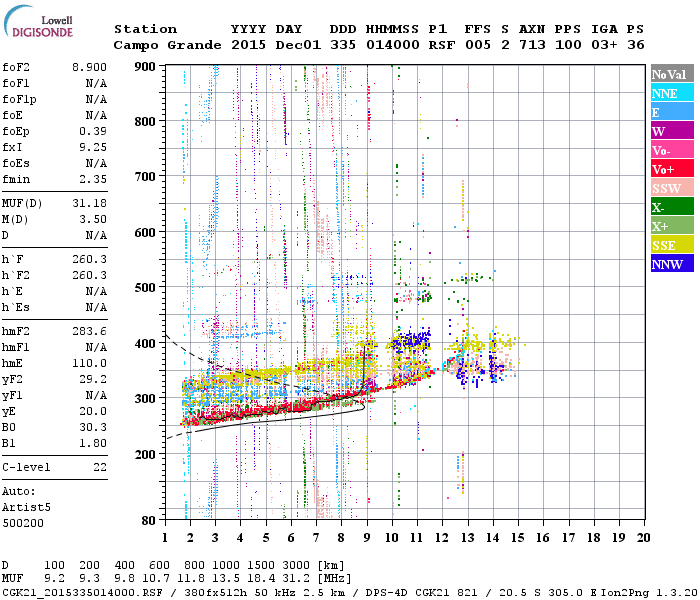Click the B1 value 1.80
The height and width of the screenshot is (600, 700).
coord(93,443)
